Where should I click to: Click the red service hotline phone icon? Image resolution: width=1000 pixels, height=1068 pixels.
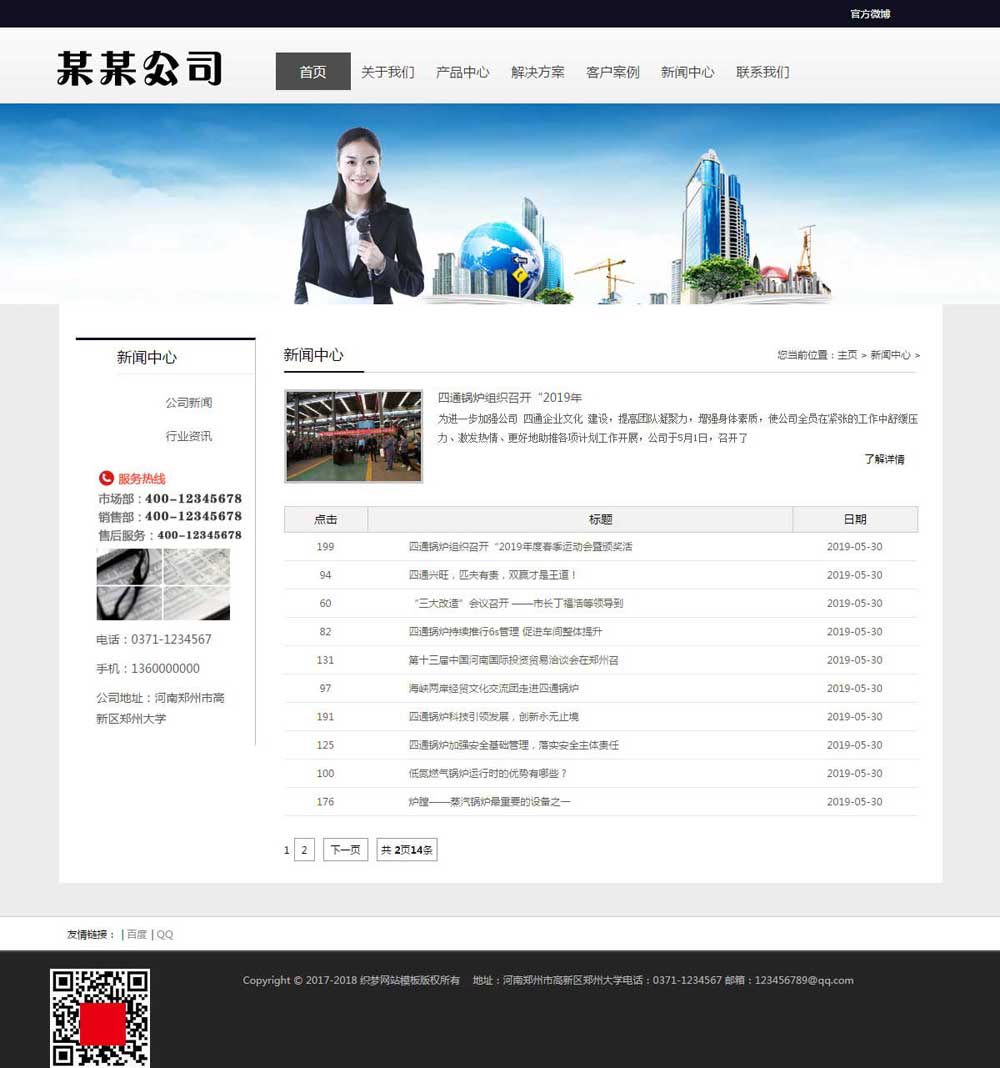[x=104, y=477]
